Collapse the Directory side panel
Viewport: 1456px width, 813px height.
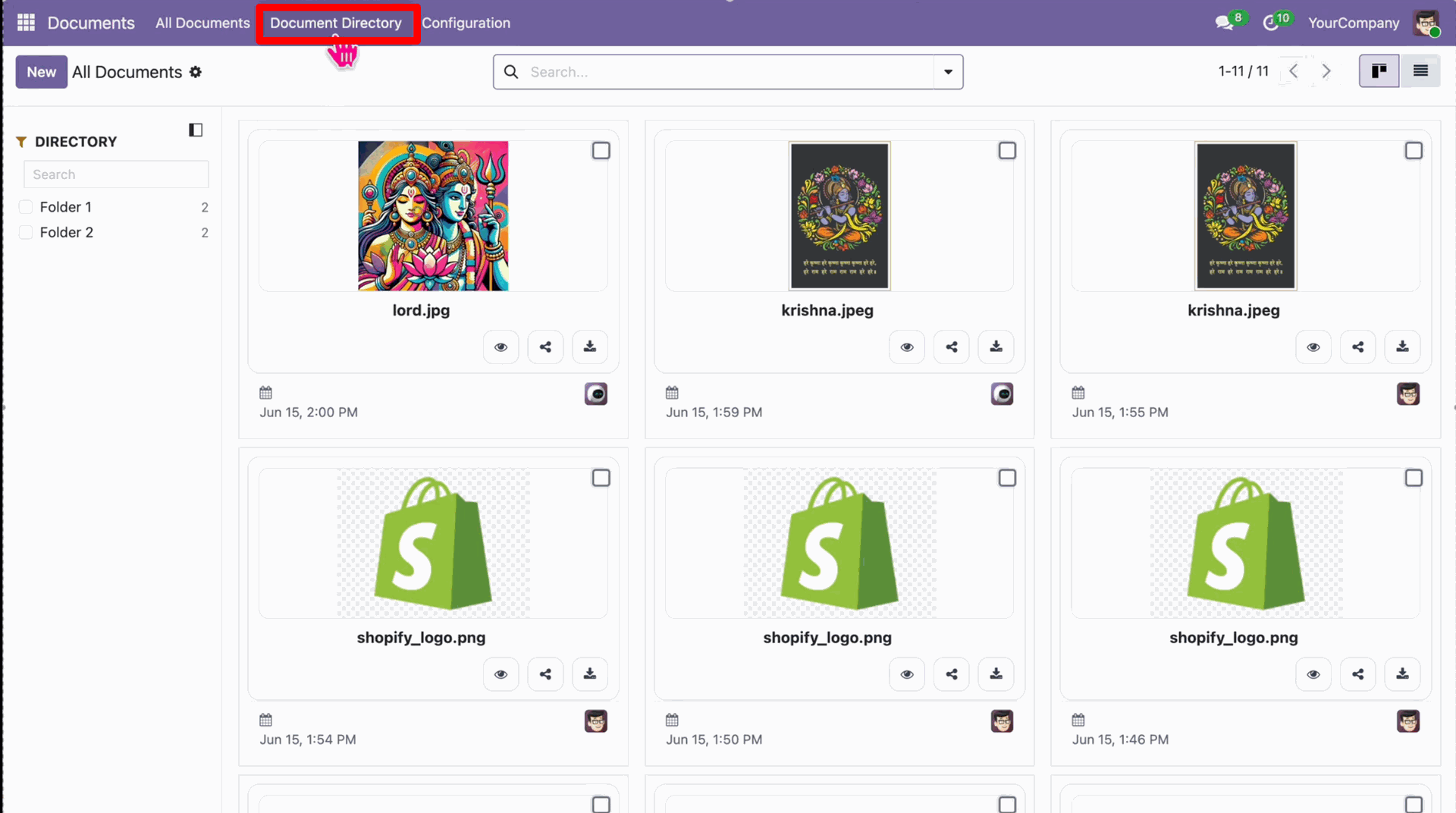(196, 130)
